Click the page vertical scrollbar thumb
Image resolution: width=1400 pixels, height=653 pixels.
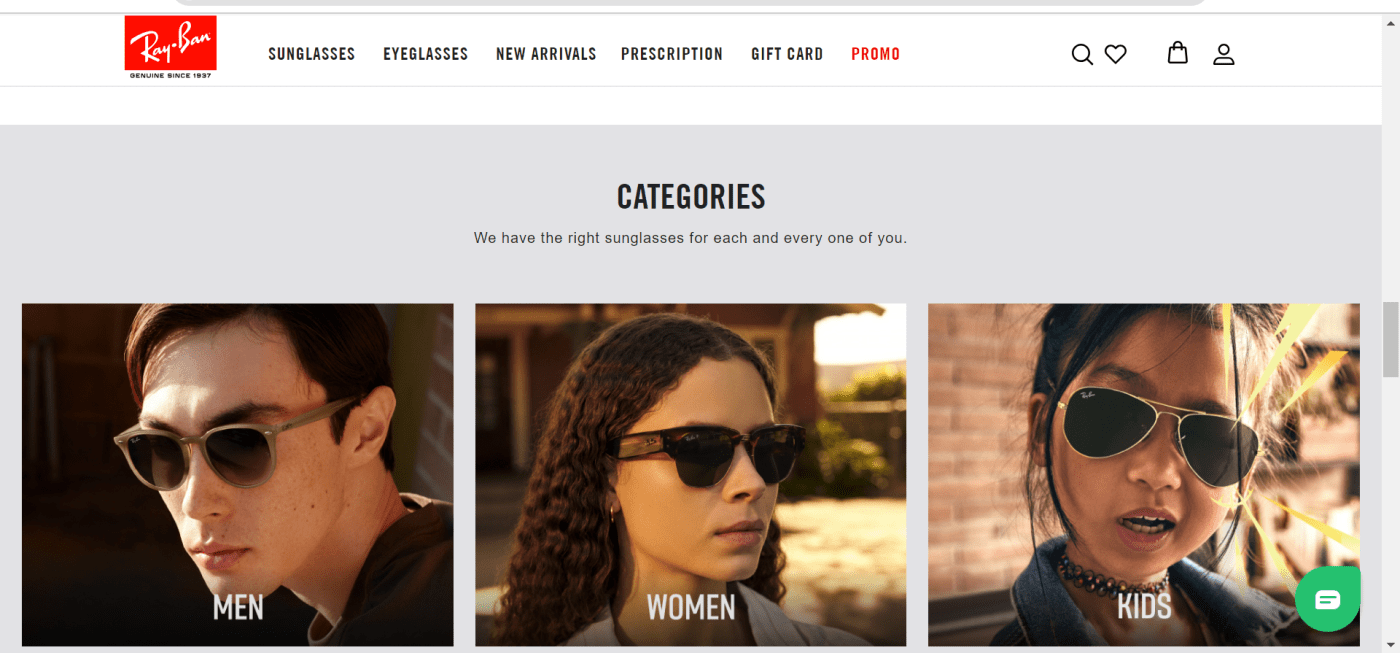(1390, 340)
